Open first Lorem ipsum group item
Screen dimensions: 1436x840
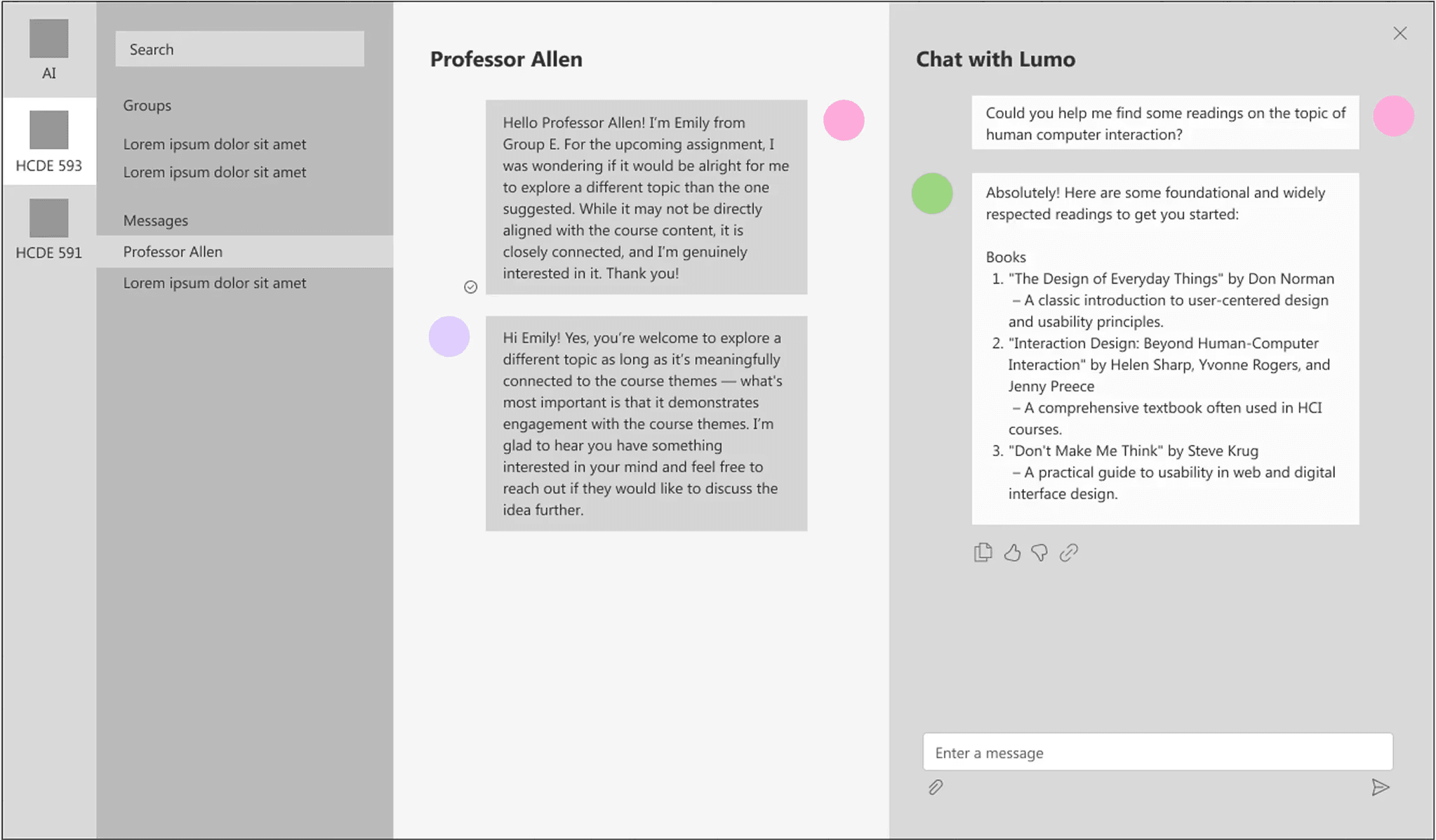pyautogui.click(x=215, y=145)
